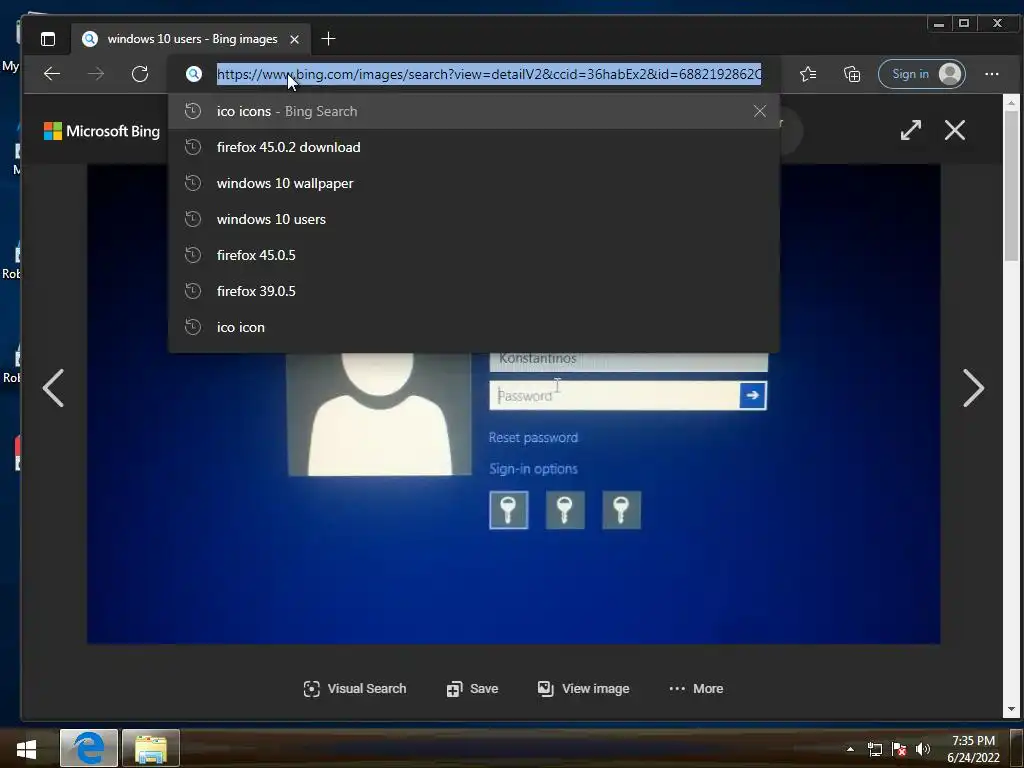
Task: Click the Microsoft Bing logo
Action: (101, 131)
